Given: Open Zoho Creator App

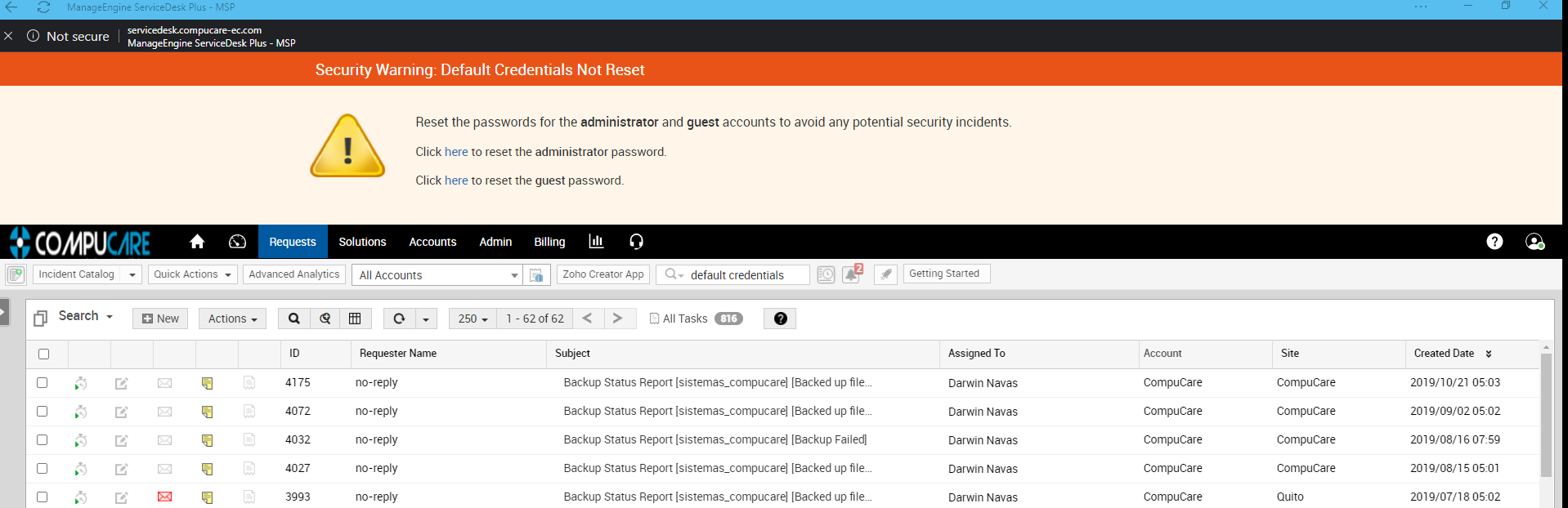Looking at the screenshot, I should (603, 274).
